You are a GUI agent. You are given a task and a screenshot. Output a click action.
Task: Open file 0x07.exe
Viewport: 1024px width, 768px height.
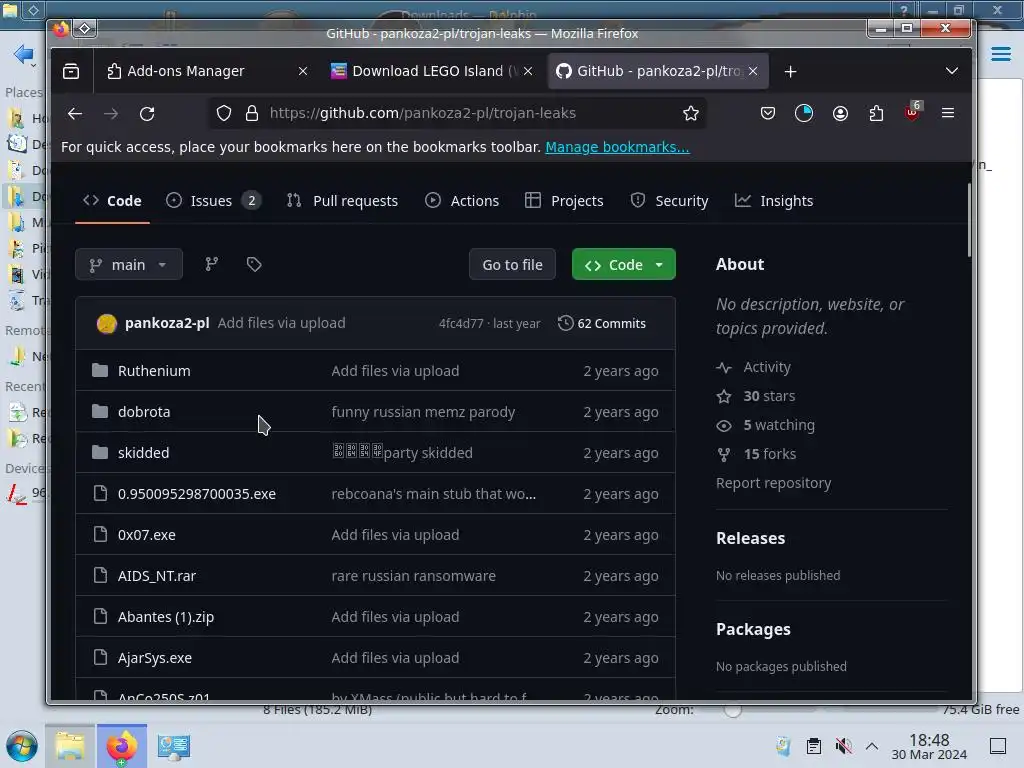coord(146,535)
